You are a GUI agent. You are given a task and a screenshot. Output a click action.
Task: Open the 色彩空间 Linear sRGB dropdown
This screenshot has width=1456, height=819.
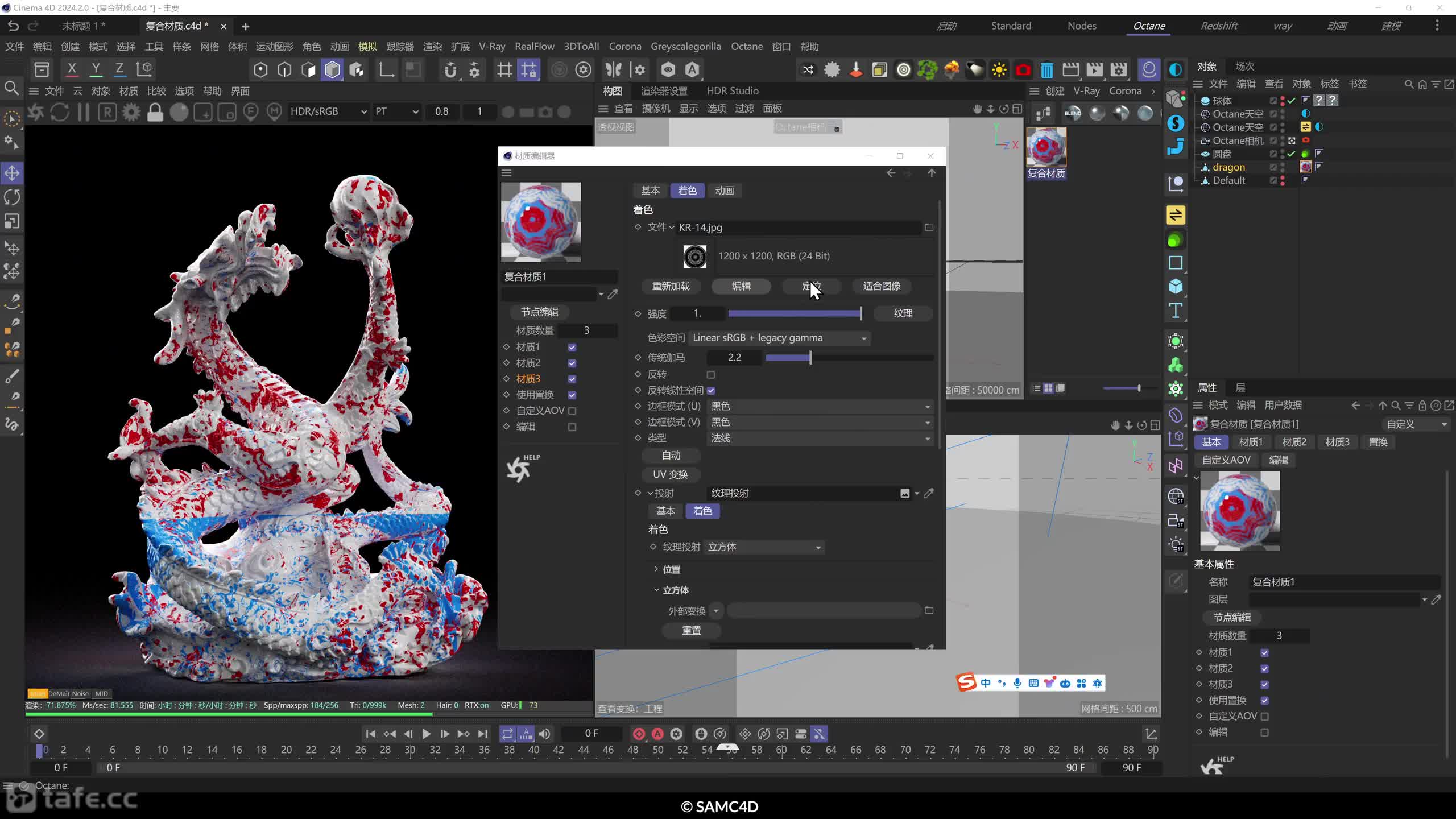(779, 338)
